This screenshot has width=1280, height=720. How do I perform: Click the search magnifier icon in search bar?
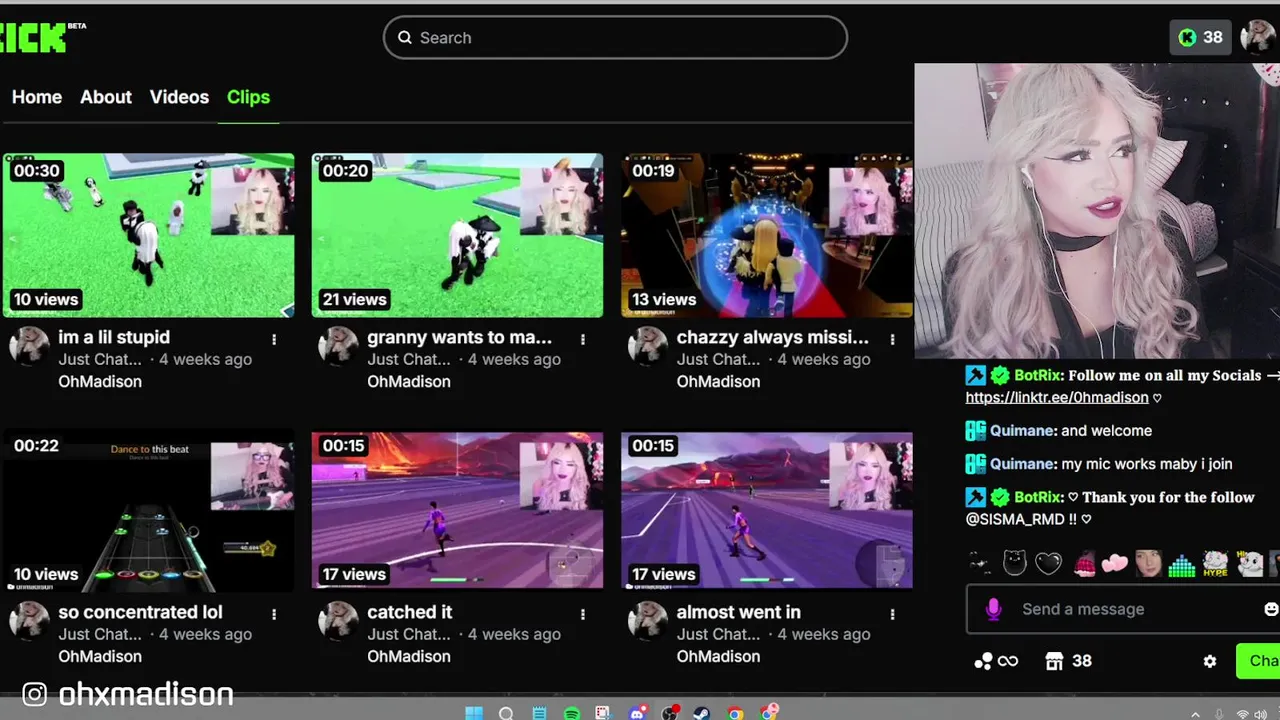point(405,38)
